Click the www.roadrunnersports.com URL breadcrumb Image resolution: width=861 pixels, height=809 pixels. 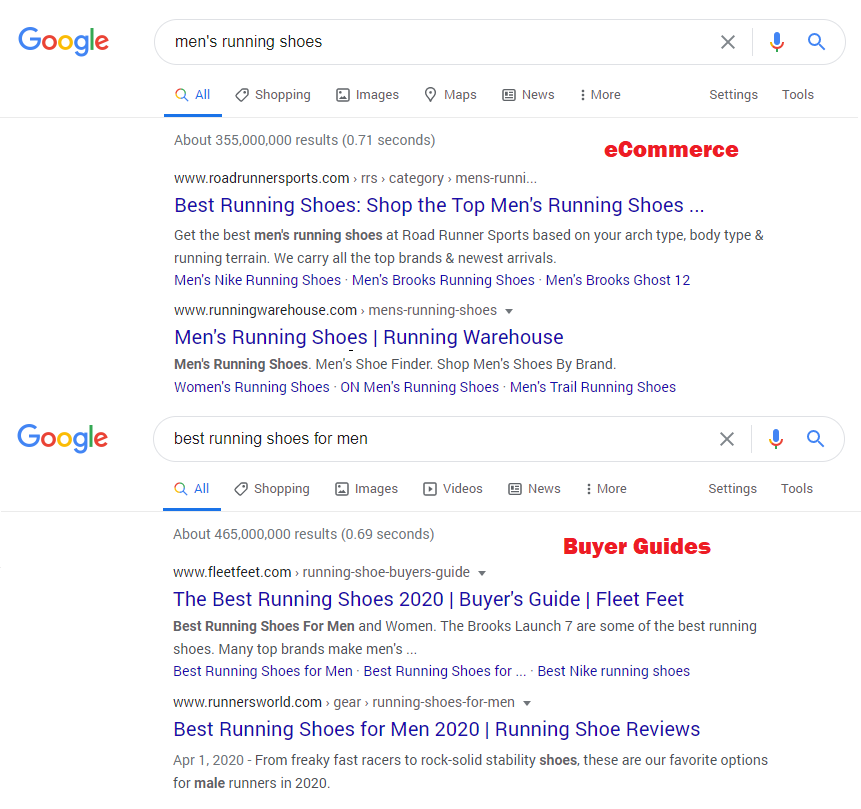pos(355,178)
